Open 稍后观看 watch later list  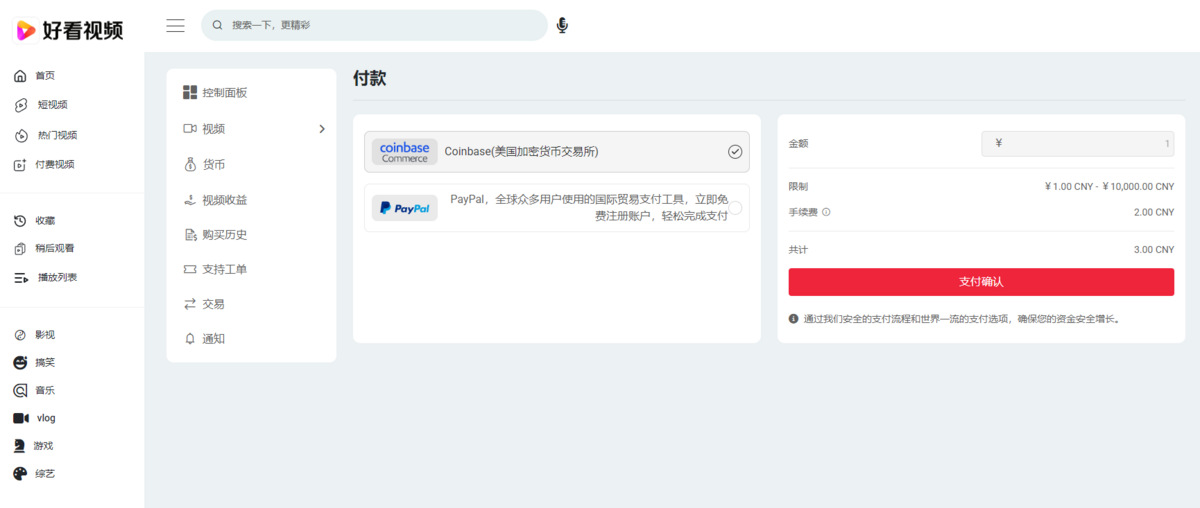click(x=54, y=248)
